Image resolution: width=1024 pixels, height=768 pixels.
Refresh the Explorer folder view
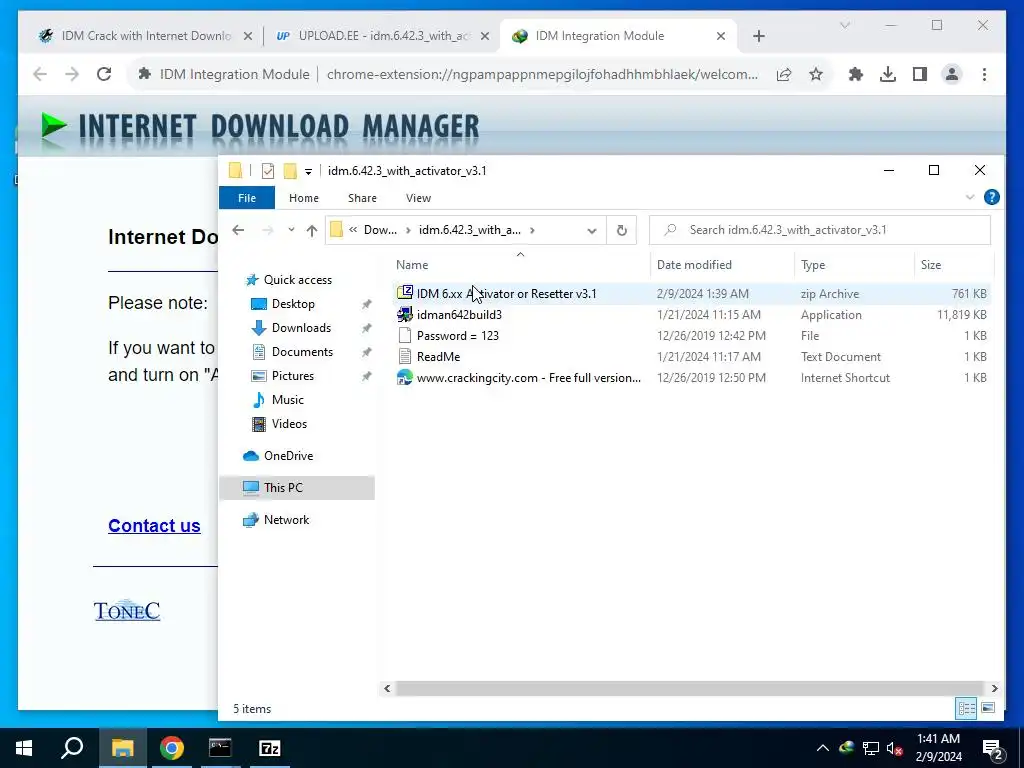click(x=622, y=230)
